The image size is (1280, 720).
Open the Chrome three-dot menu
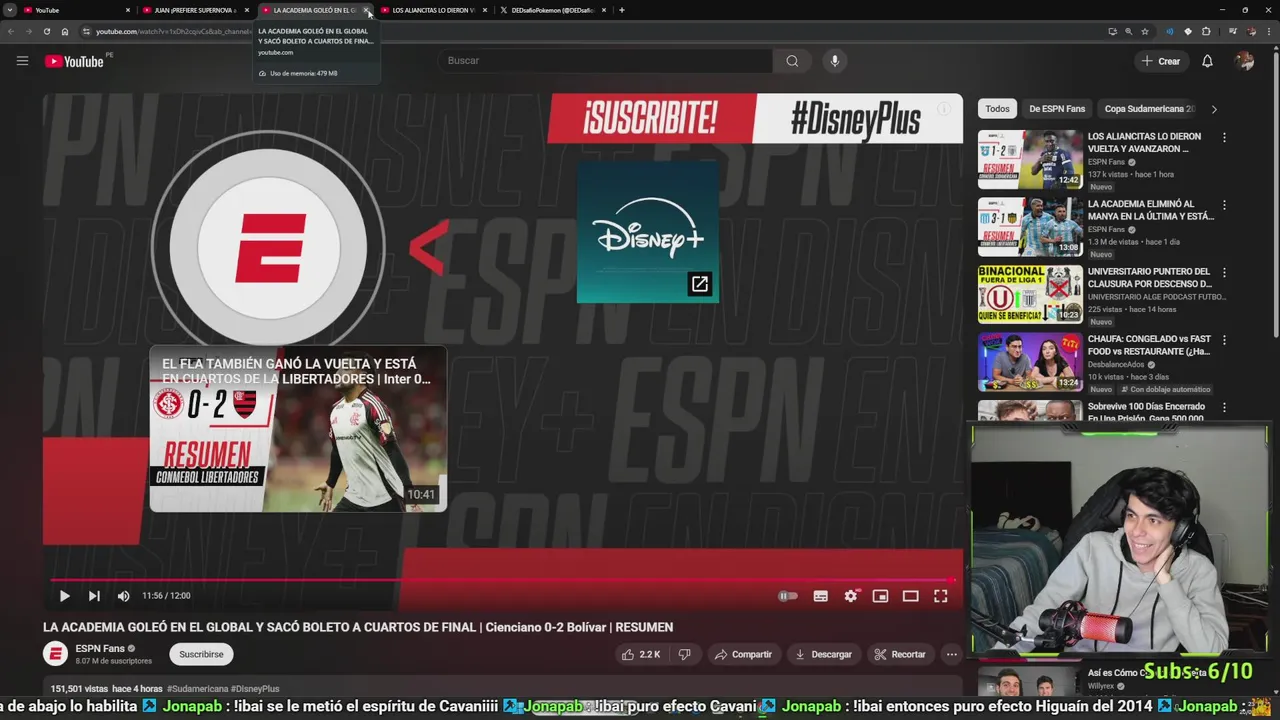[x=1268, y=31]
